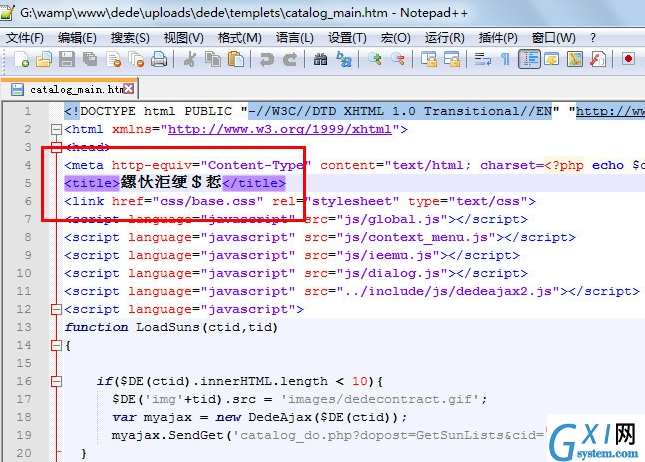Open the 视图(V) menu
Screen dimensions: 645x462
click(183, 38)
